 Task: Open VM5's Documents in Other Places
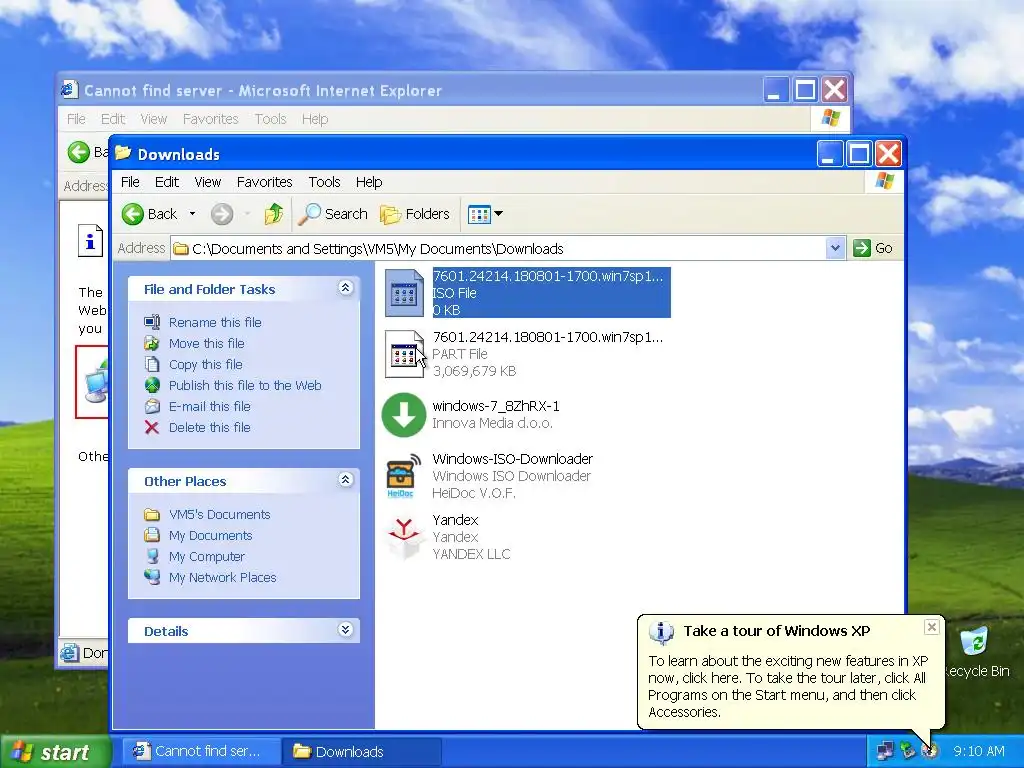(x=219, y=515)
